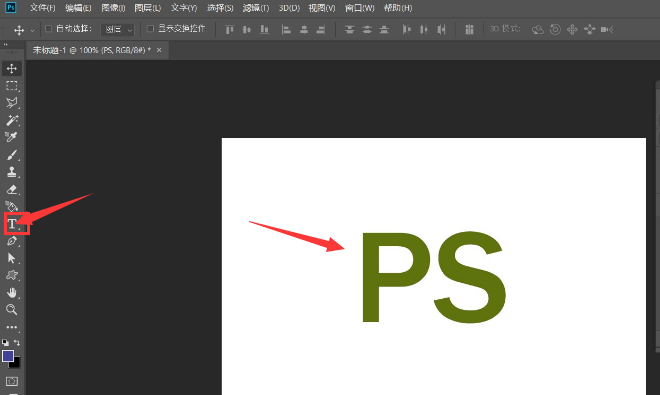Select the Brush tool
The image size is (660, 395).
point(12,155)
